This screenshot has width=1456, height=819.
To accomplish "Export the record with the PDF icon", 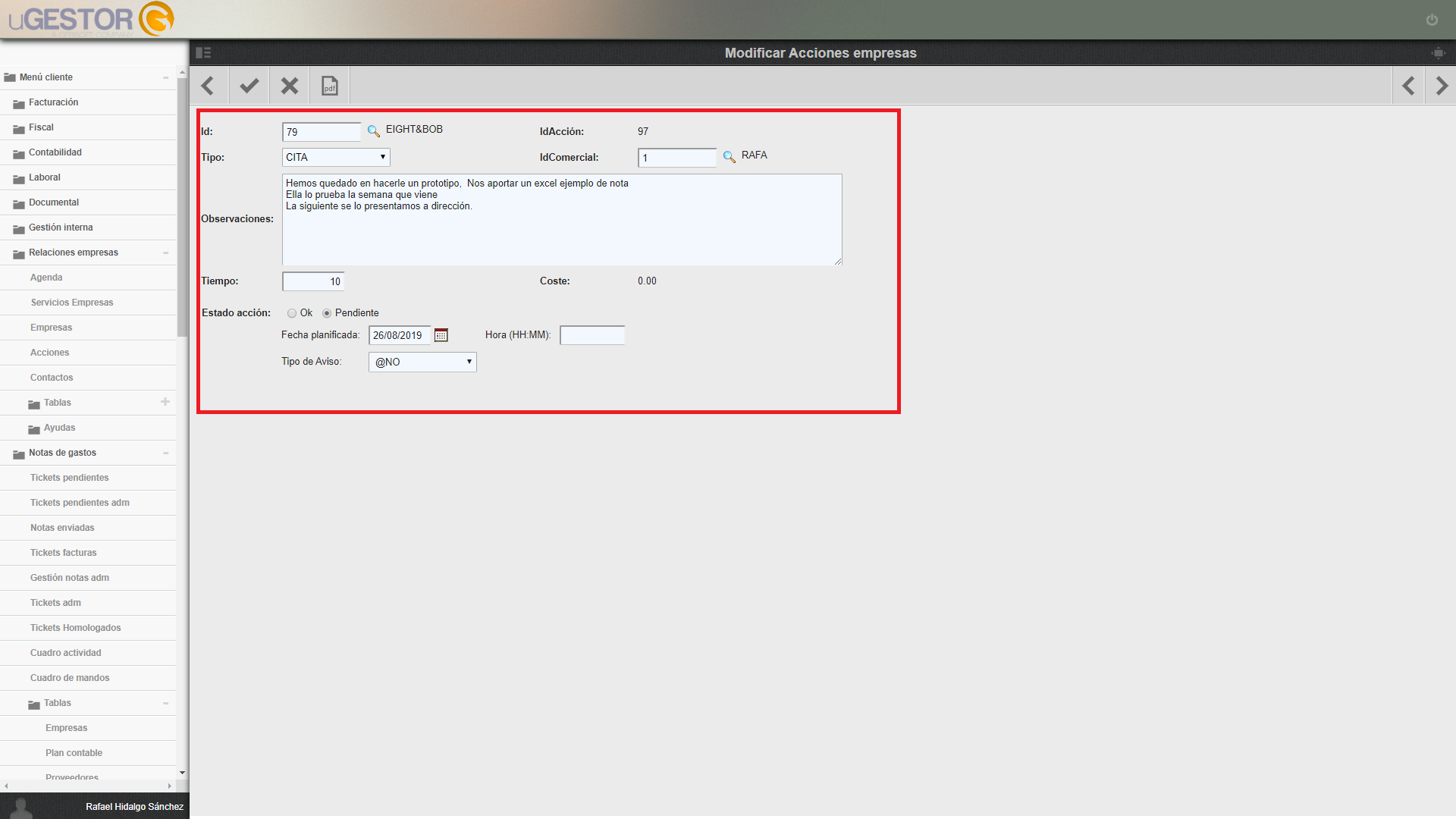I will pos(330,86).
